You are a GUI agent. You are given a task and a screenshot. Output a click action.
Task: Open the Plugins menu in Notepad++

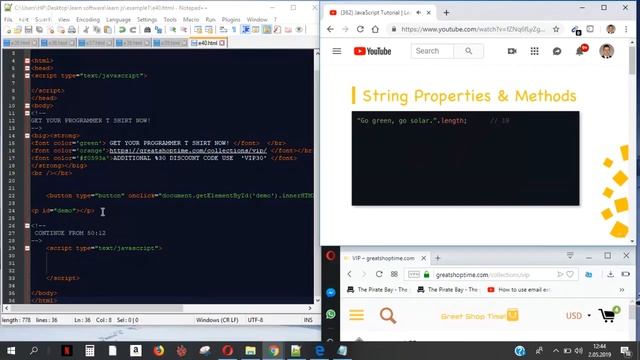point(231,20)
